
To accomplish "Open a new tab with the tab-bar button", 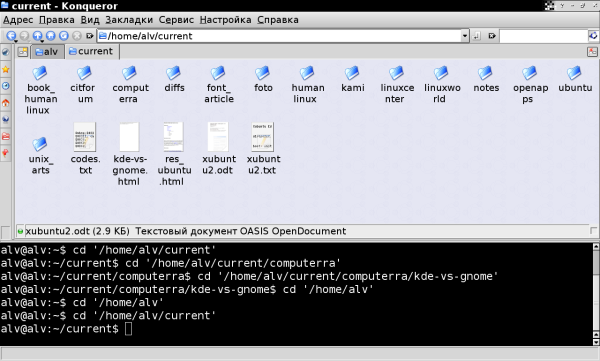I will 23,51.
